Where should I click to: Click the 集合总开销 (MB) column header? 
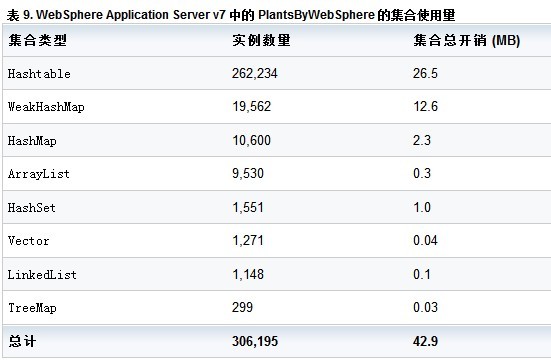click(466, 40)
